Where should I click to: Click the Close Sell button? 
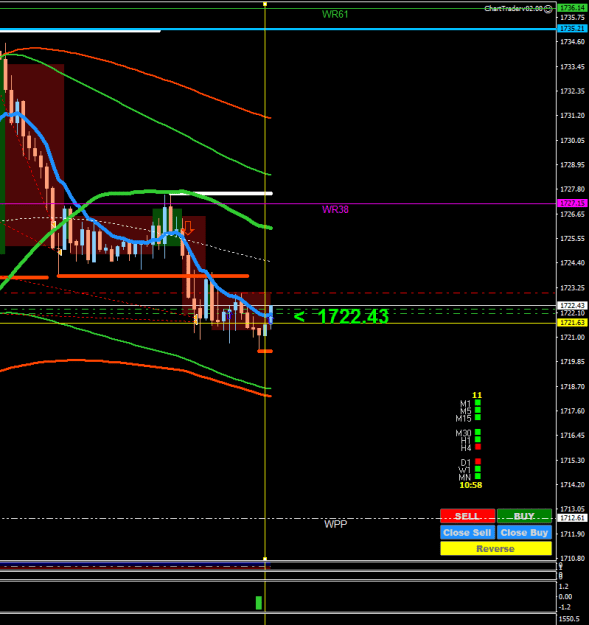[x=467, y=533]
